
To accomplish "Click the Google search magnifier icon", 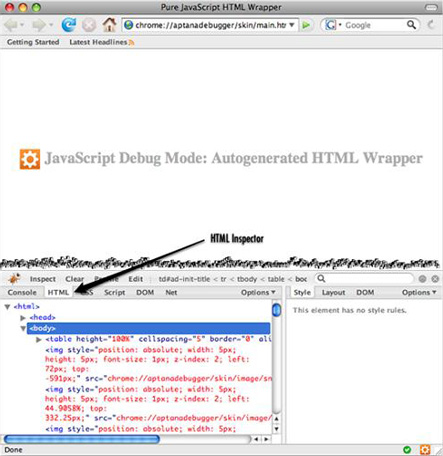I will [411, 25].
